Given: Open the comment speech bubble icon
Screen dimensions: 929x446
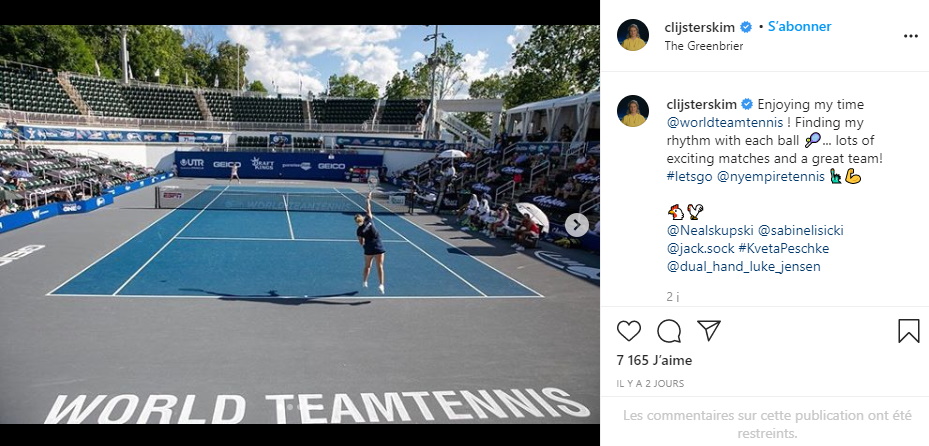Looking at the screenshot, I should [x=669, y=331].
